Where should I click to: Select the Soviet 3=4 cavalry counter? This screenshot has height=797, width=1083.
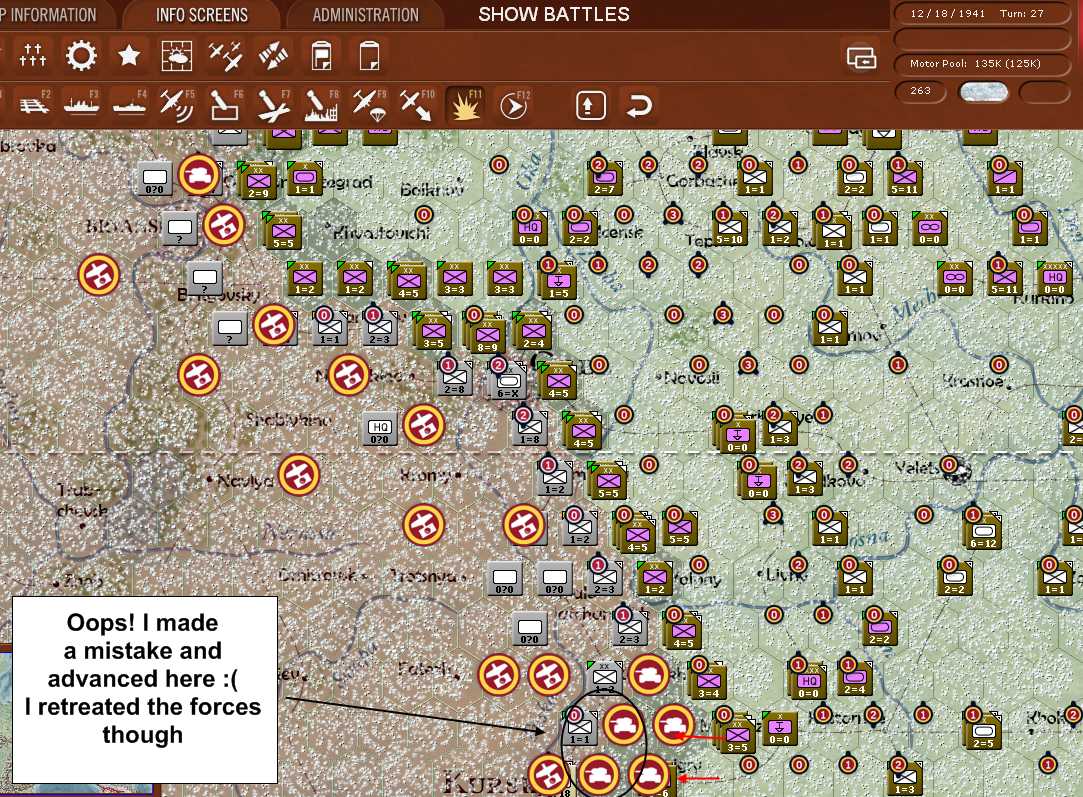pyautogui.click(x=709, y=682)
